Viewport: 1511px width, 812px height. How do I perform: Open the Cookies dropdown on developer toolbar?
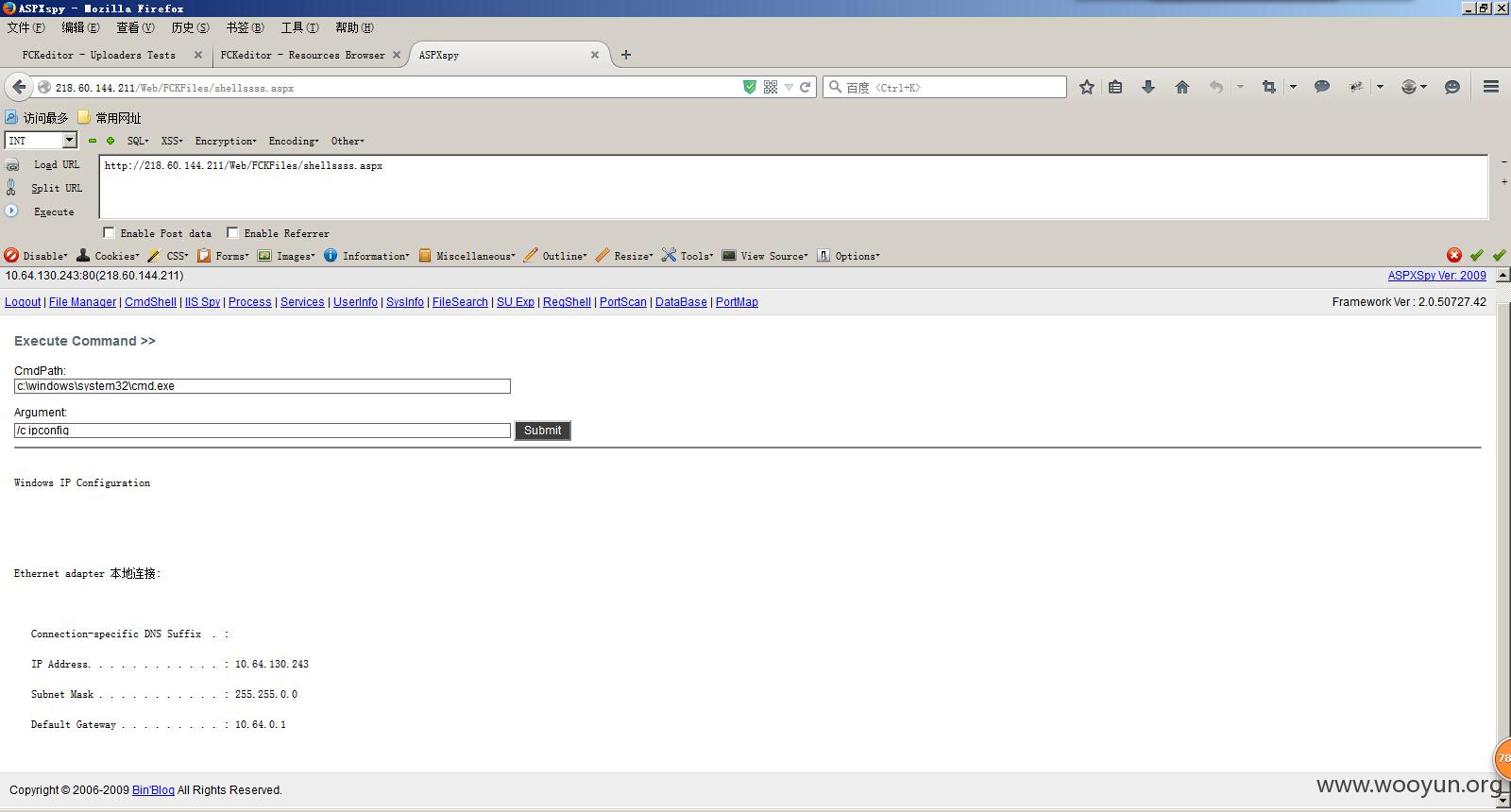tap(109, 256)
